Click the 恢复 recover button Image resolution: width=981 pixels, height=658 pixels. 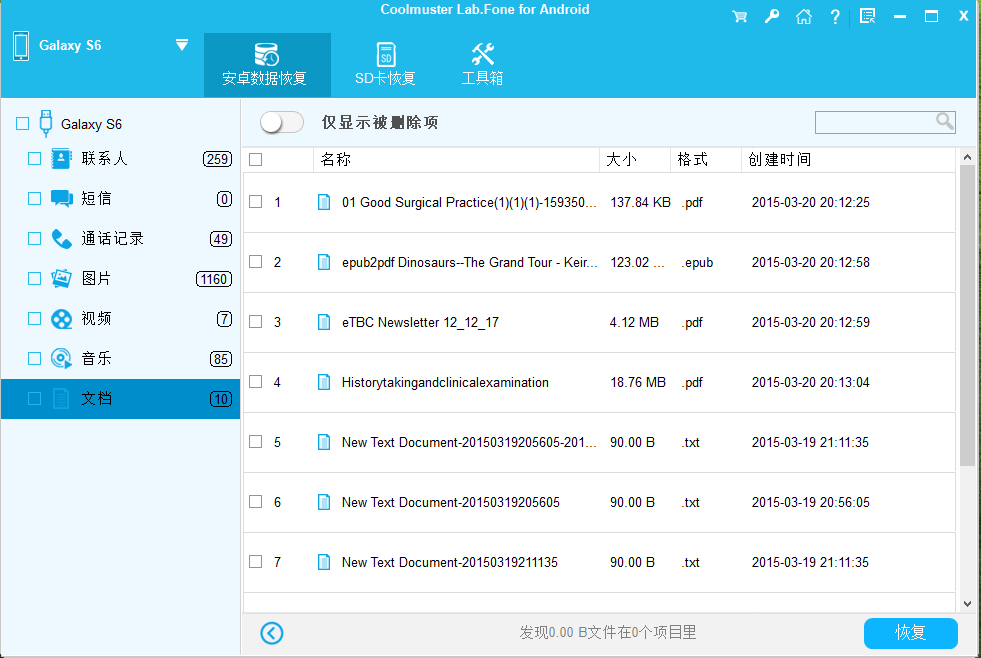911,633
